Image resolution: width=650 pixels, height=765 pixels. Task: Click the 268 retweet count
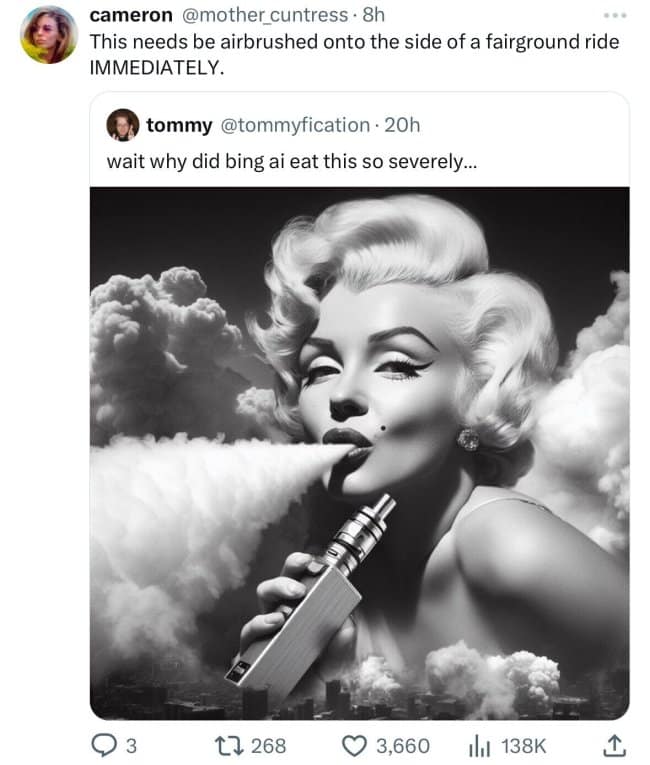(269, 744)
